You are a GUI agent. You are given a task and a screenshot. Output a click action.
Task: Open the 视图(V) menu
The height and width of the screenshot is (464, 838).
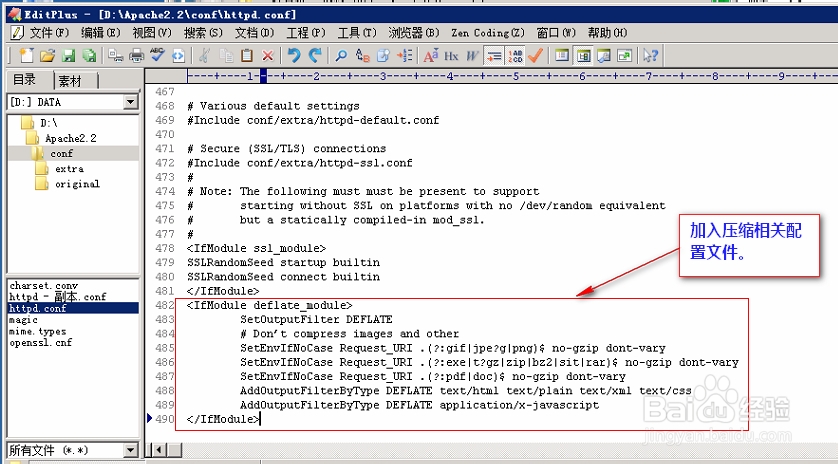[152, 33]
